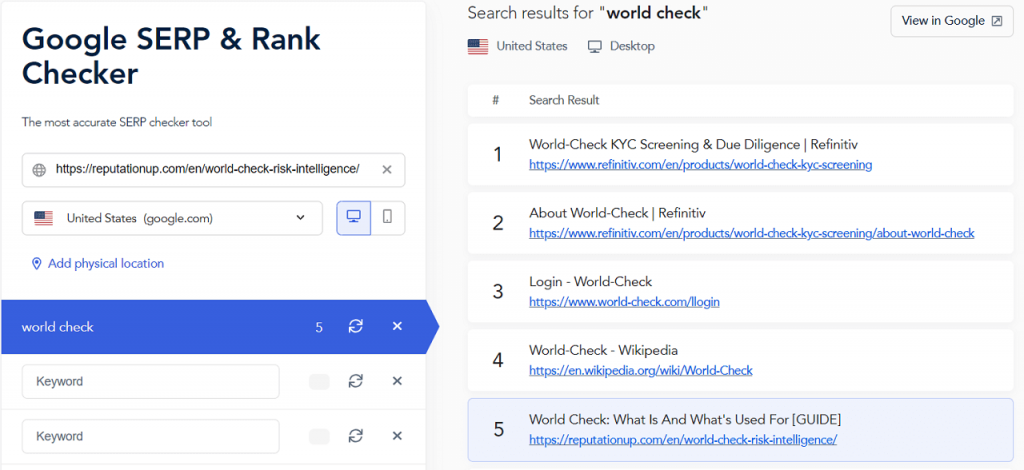
Task: Click the 'Search Result' column header
Action: 564,100
